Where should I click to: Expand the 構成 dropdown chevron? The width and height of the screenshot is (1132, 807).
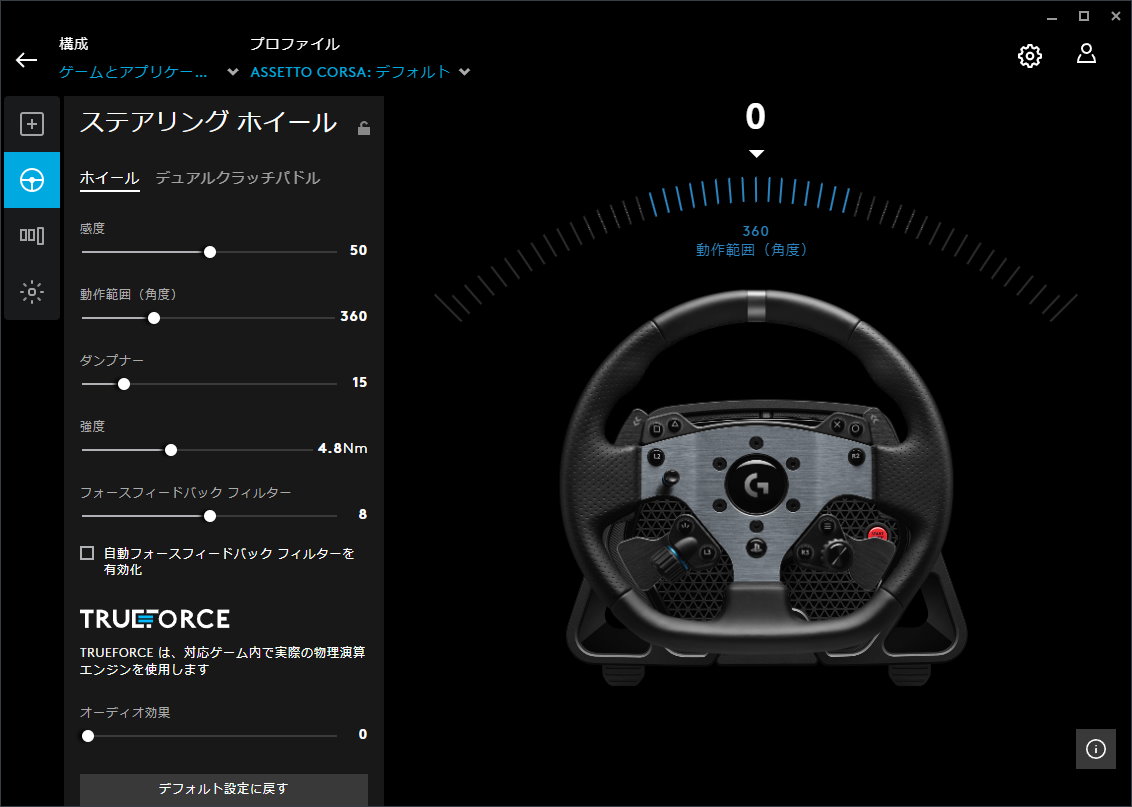coord(232,71)
